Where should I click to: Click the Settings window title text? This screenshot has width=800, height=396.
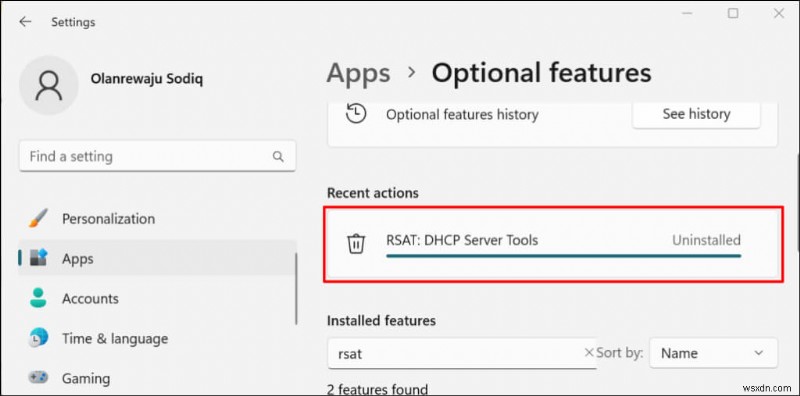(x=73, y=22)
